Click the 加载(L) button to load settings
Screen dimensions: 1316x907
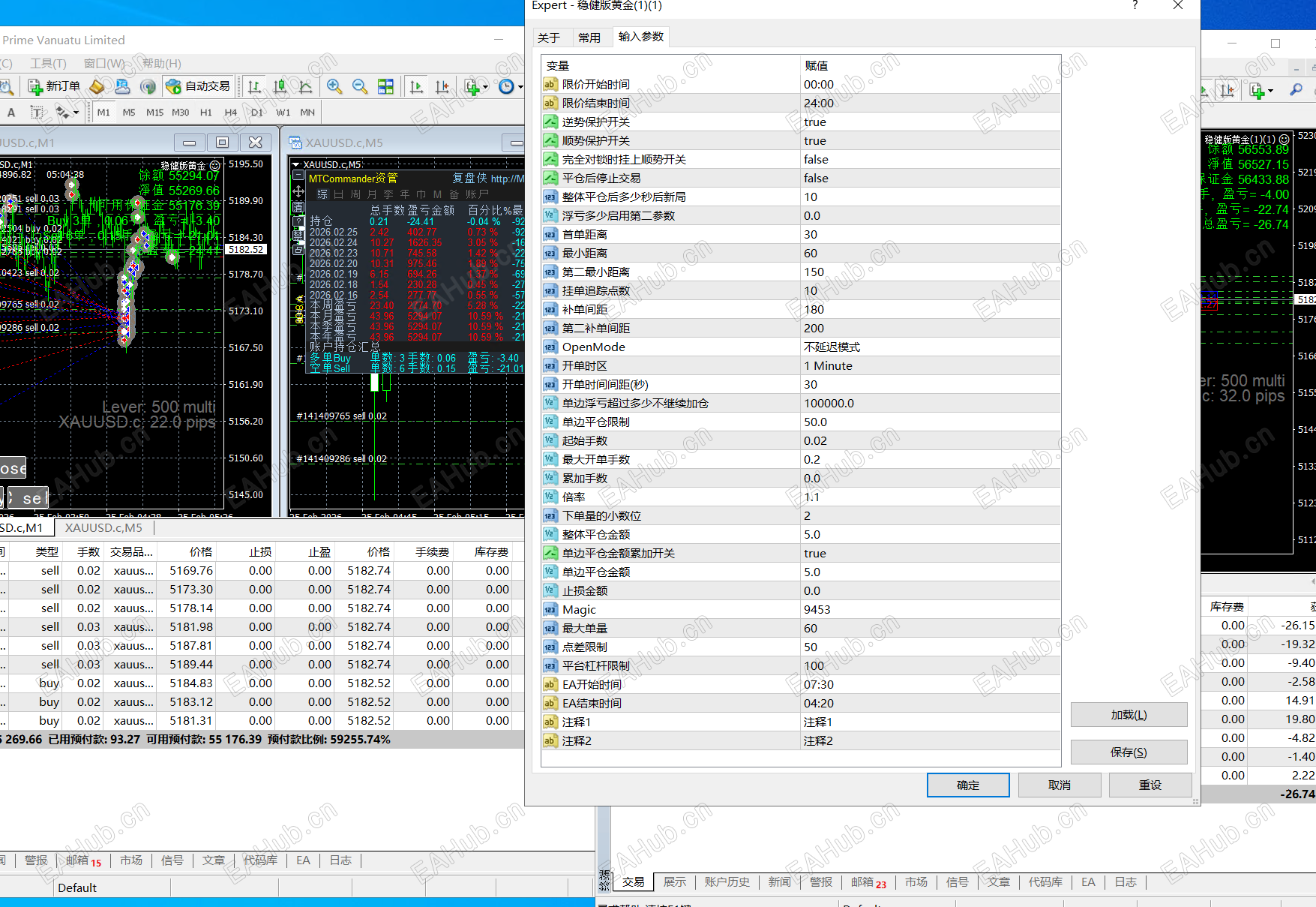click(1129, 714)
